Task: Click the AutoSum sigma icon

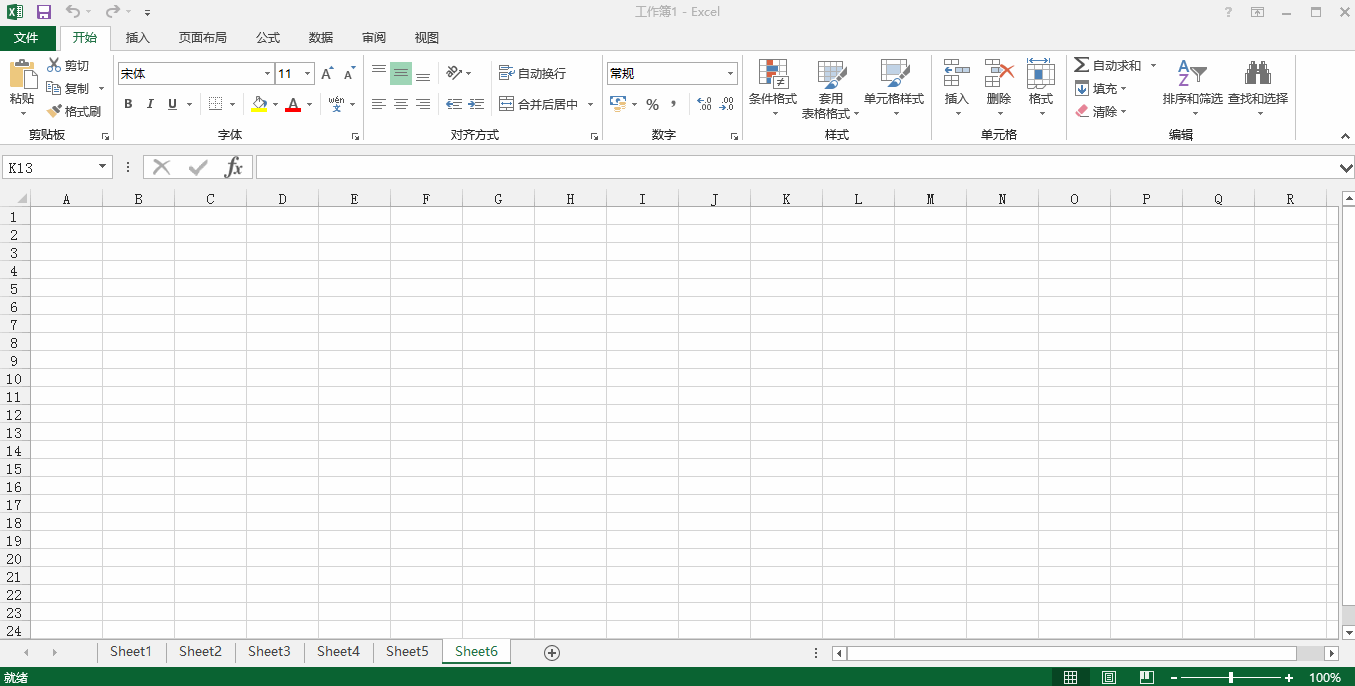Action: (1082, 65)
